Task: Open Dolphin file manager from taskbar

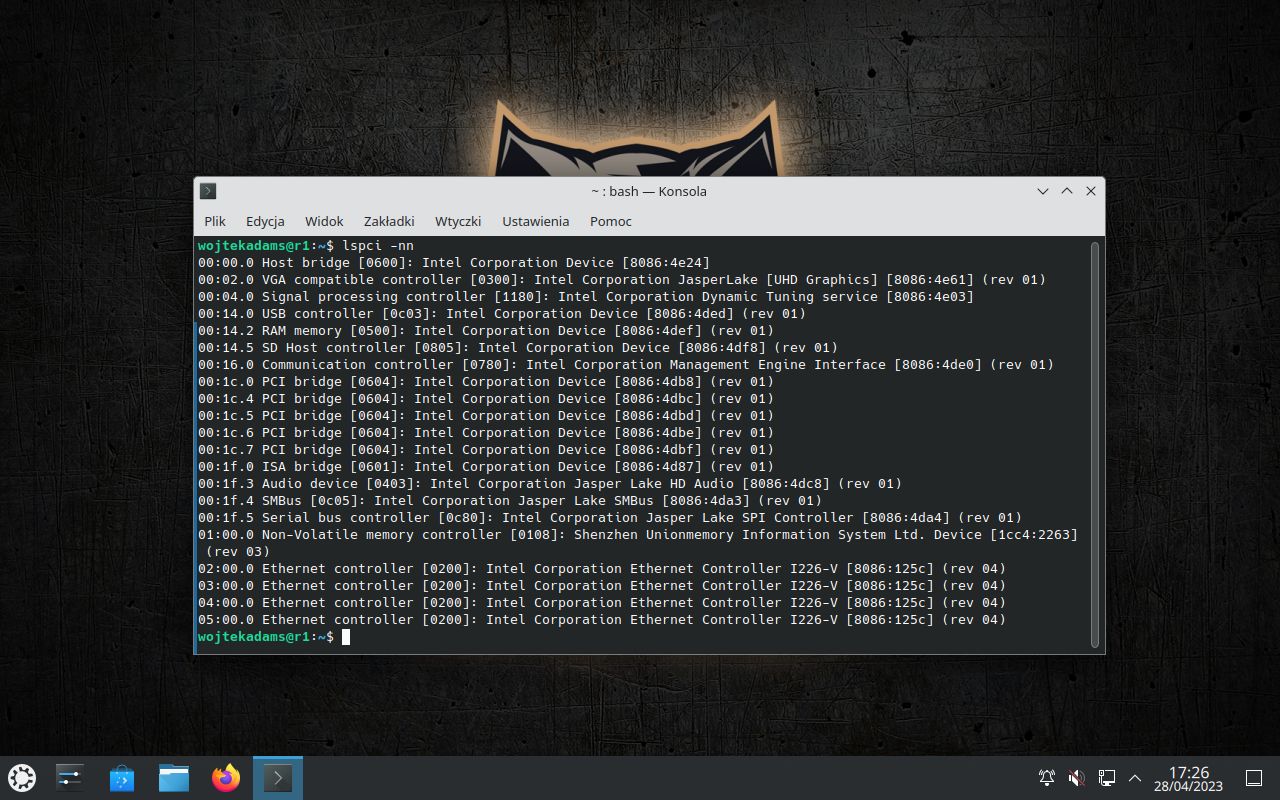Action: pyautogui.click(x=174, y=777)
